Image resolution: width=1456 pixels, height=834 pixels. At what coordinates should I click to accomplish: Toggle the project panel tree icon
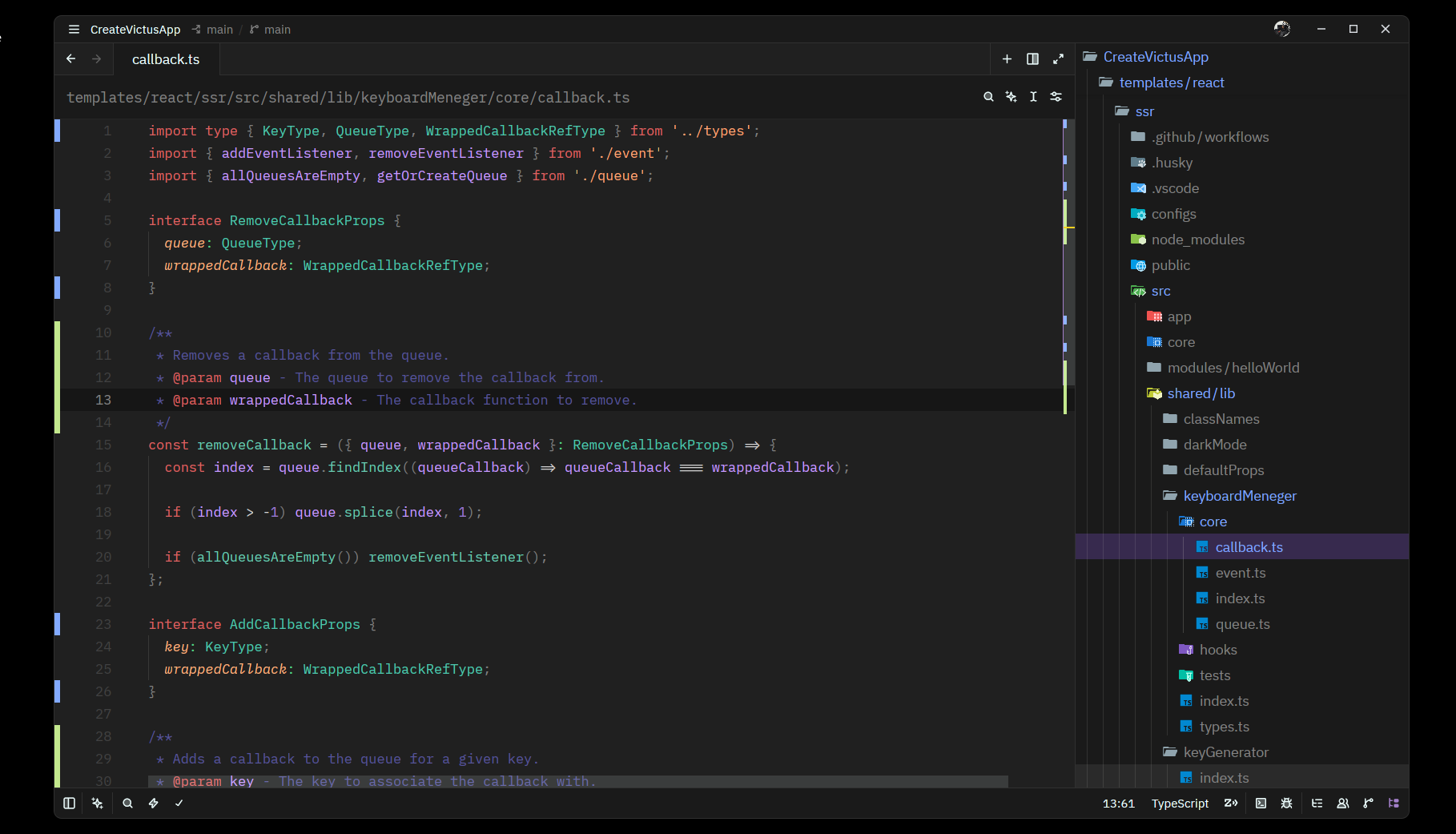tap(1394, 803)
